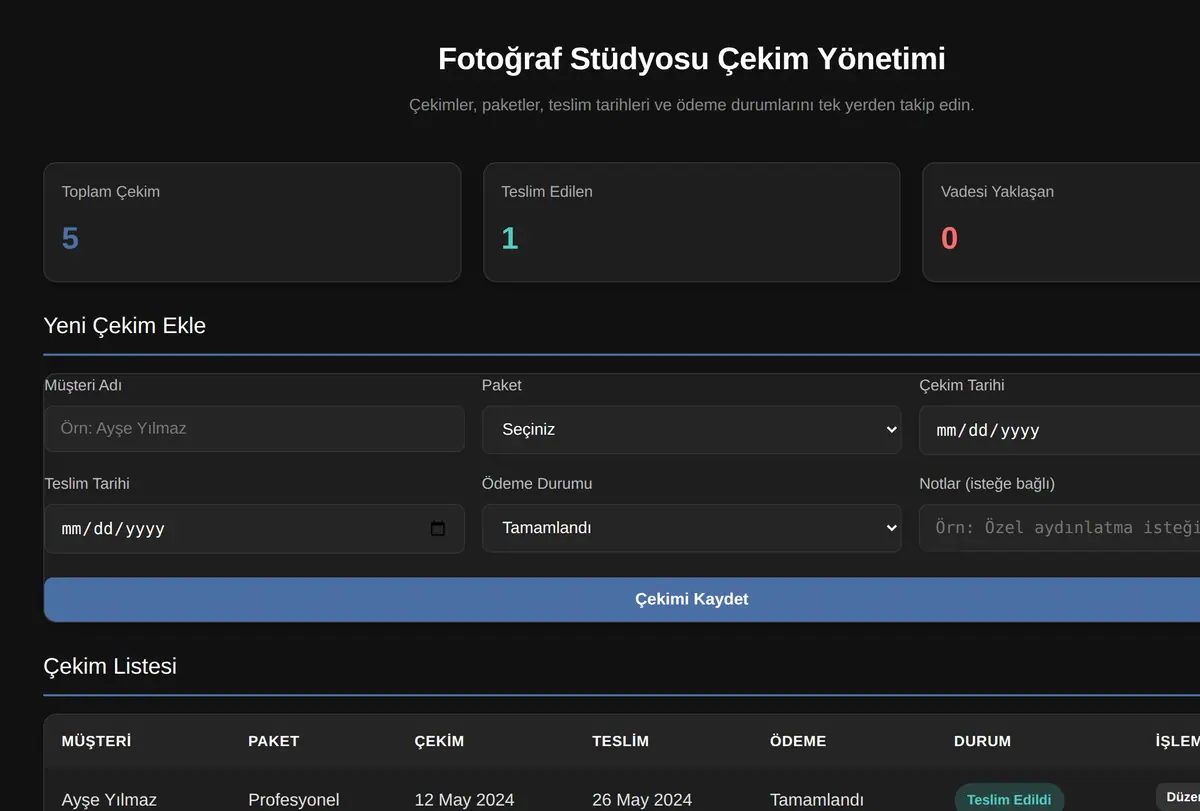
Task: Click the İŞLEM column header
Action: coord(1178,741)
